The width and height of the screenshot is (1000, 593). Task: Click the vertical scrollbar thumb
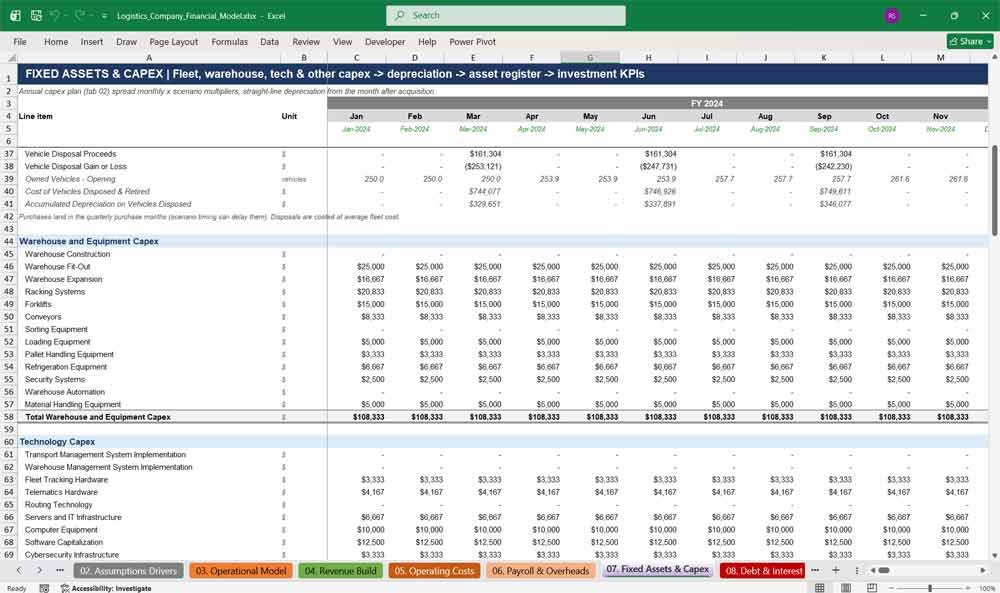pos(994,190)
